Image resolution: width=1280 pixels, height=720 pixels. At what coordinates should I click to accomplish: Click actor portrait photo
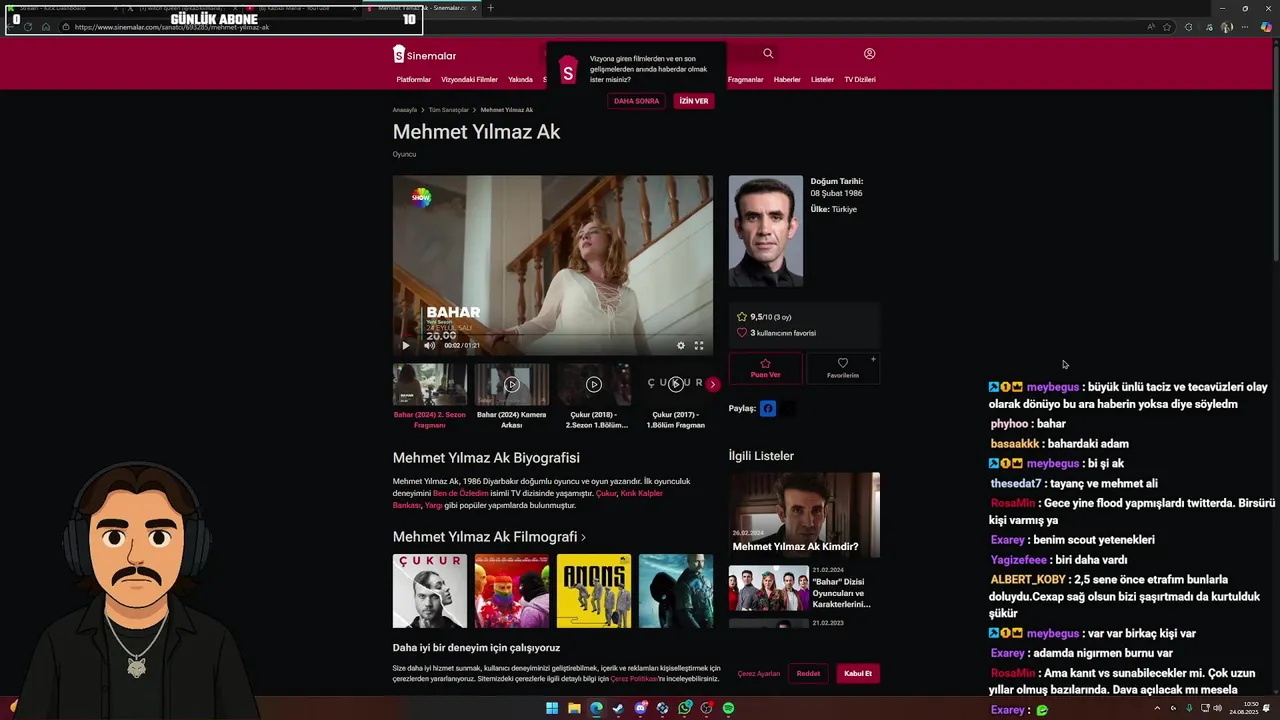(x=765, y=231)
